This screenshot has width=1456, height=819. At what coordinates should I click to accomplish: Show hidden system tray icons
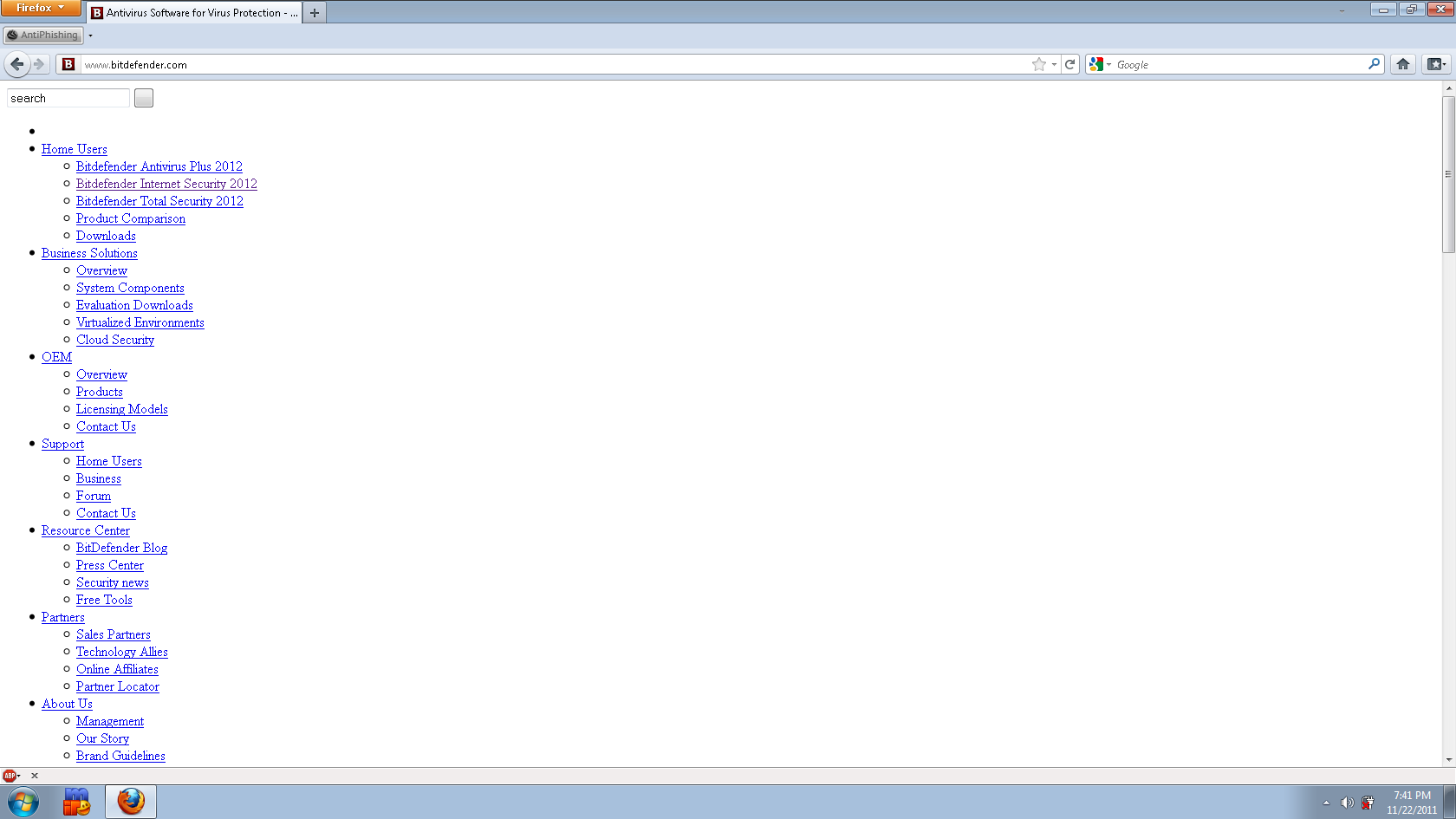pos(1326,803)
